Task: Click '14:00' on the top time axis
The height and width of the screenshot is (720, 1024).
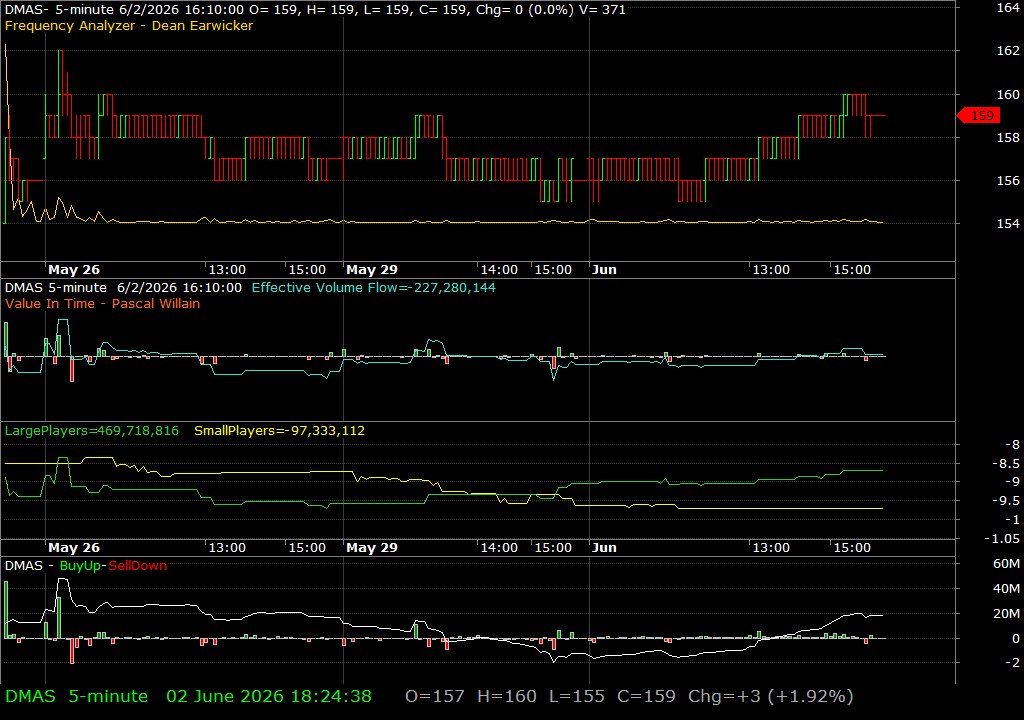Action: [499, 269]
